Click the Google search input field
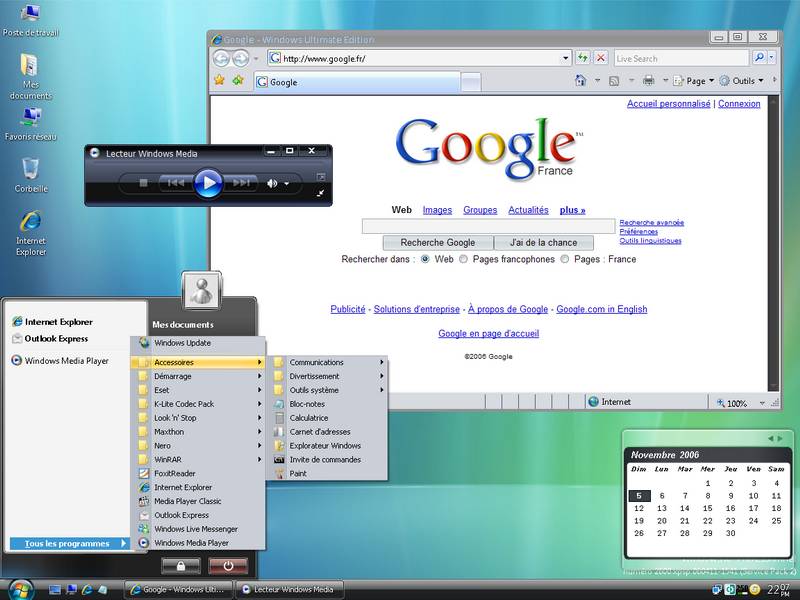This screenshot has height=600, width=800. 488,226
